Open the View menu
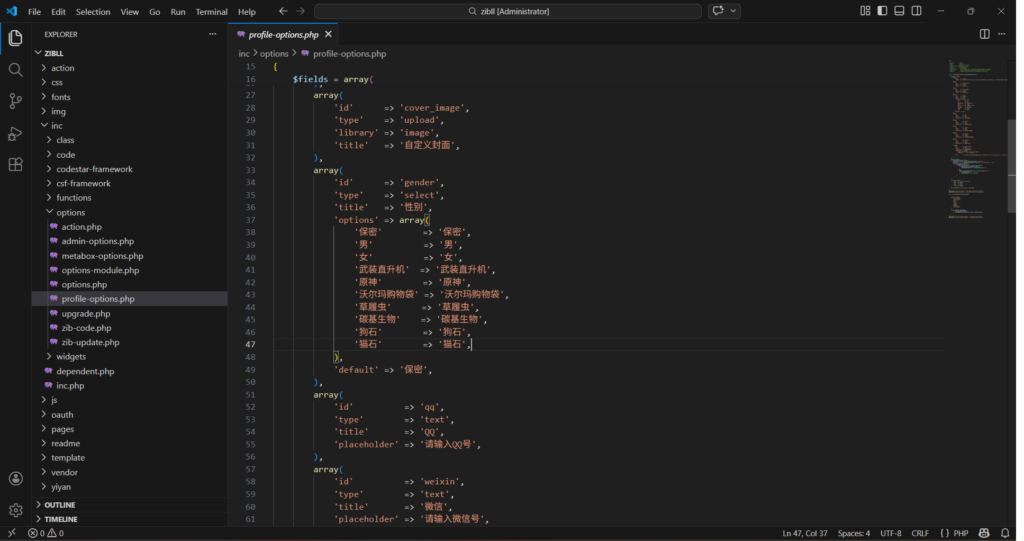The image size is (1024, 541). 129,12
